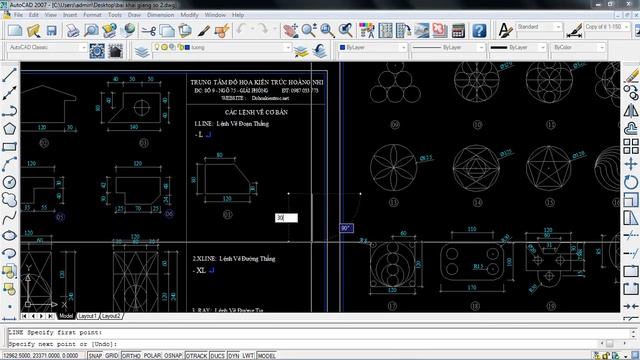Image resolution: width=640 pixels, height=360 pixels.
Task: Click the Rotate modify tool
Action: click(x=631, y=182)
